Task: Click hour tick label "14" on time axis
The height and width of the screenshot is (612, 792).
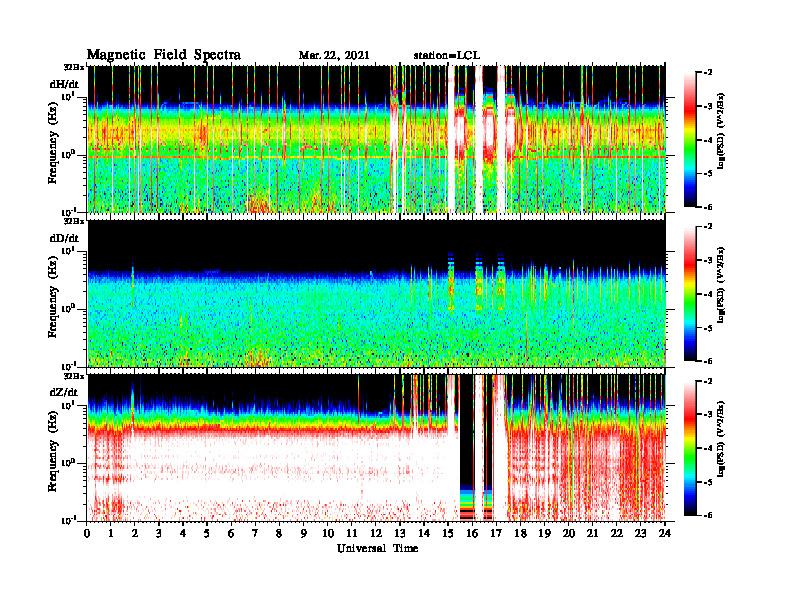Action: [x=424, y=533]
